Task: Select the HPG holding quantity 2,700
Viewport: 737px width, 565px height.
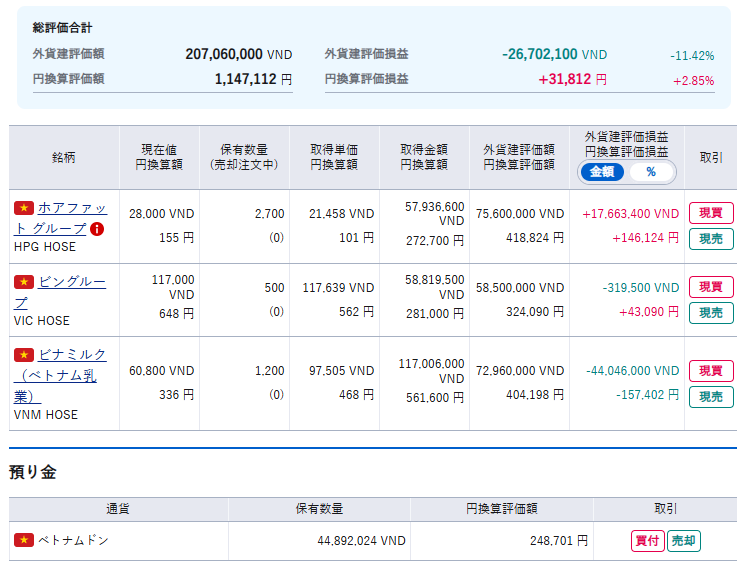Action: pyautogui.click(x=270, y=214)
